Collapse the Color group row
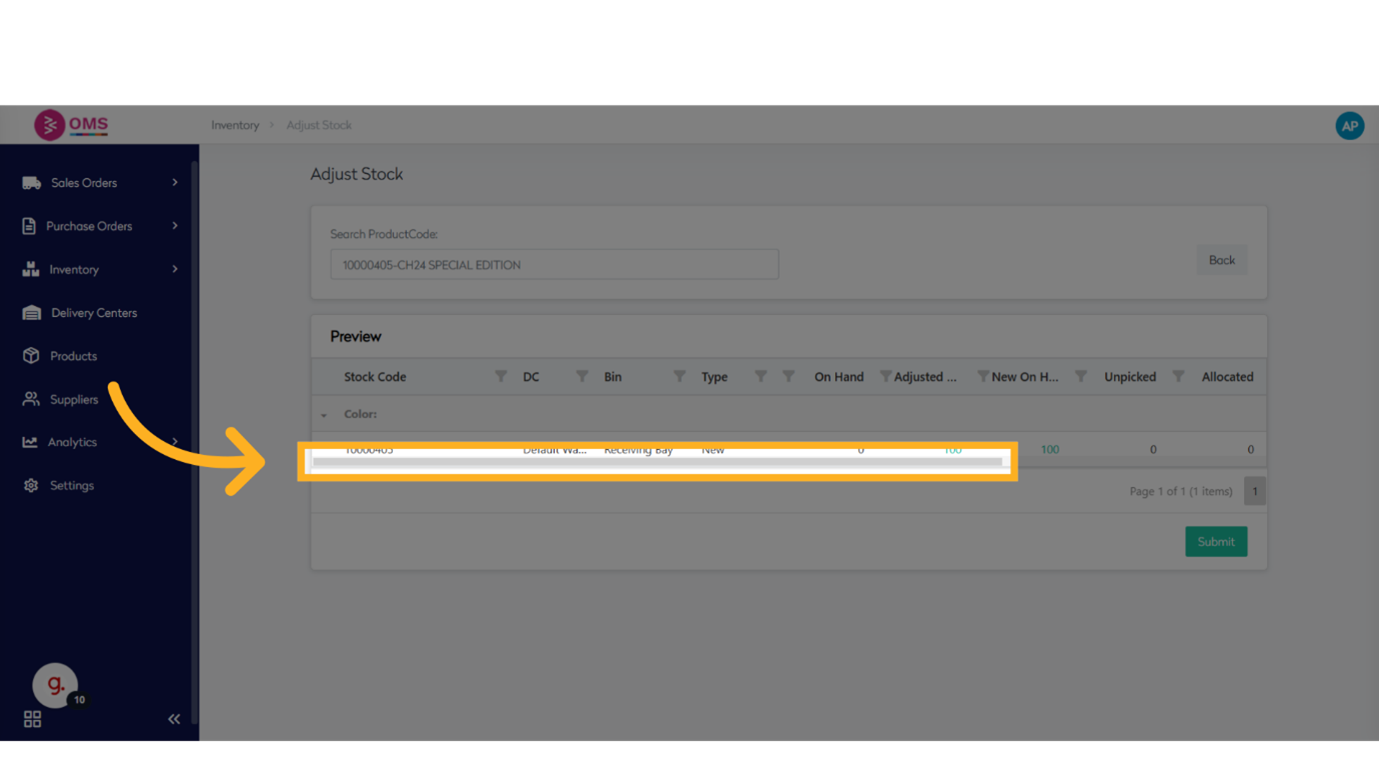 click(x=324, y=415)
